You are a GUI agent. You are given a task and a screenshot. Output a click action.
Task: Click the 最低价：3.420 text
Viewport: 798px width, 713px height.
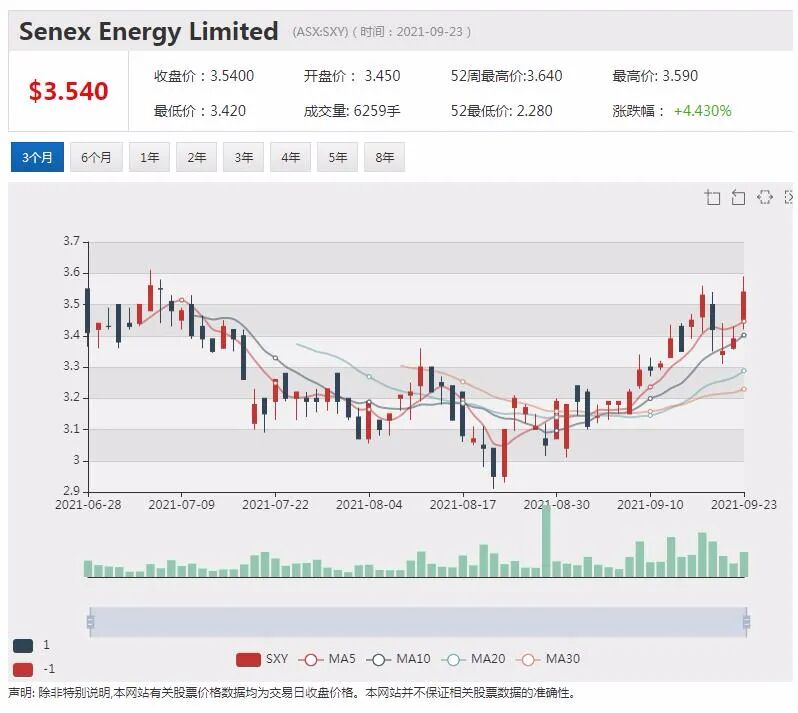pyautogui.click(x=200, y=111)
